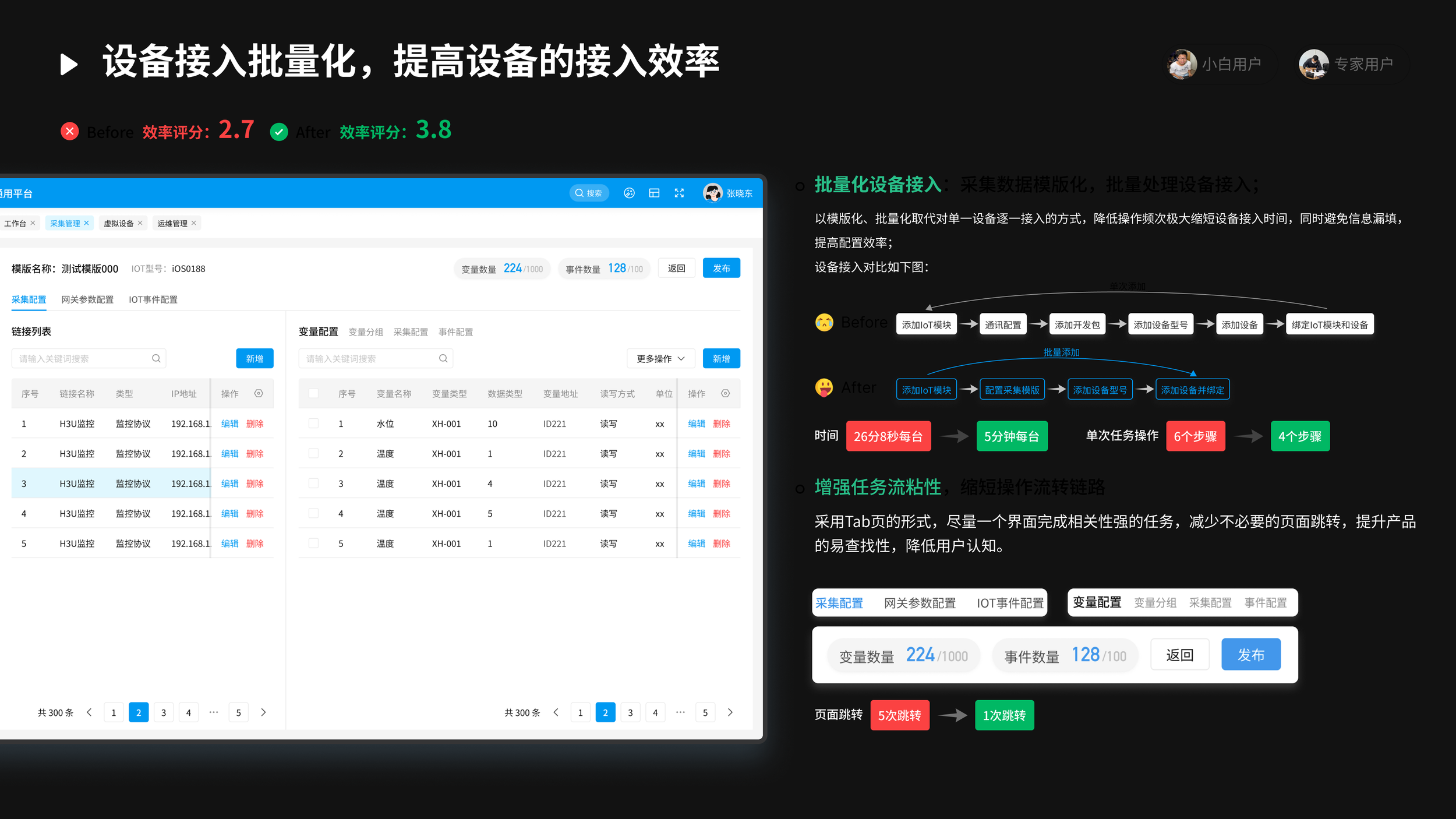The width and height of the screenshot is (1456, 819).
Task: Open the 变量分组 sub-tab
Action: coord(366,332)
